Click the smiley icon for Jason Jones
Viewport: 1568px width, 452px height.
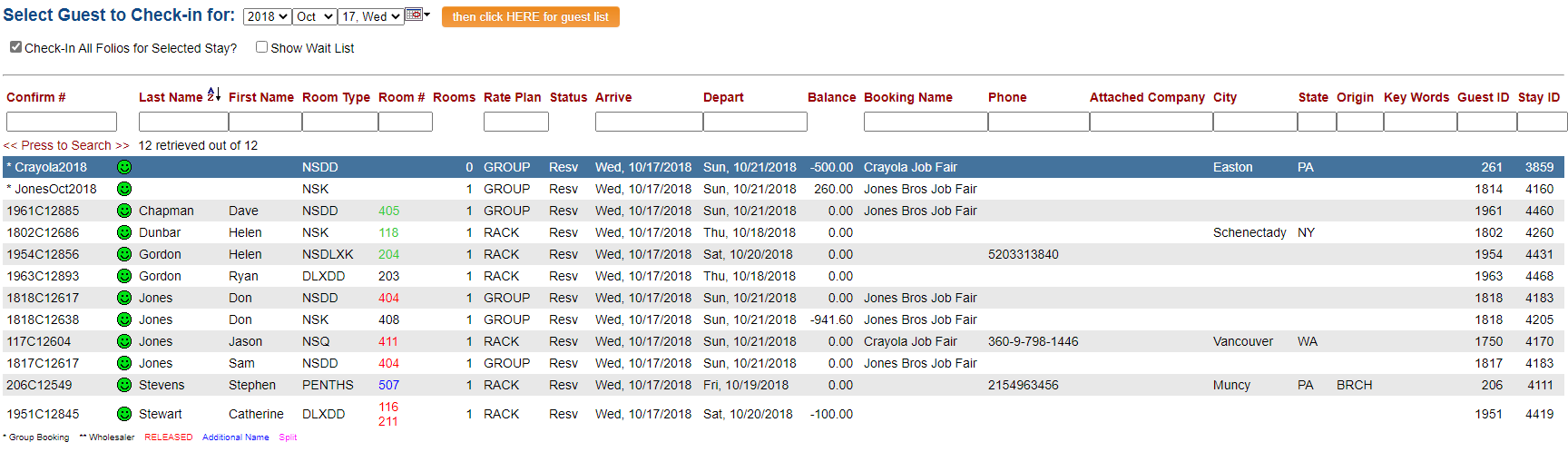pos(124,341)
